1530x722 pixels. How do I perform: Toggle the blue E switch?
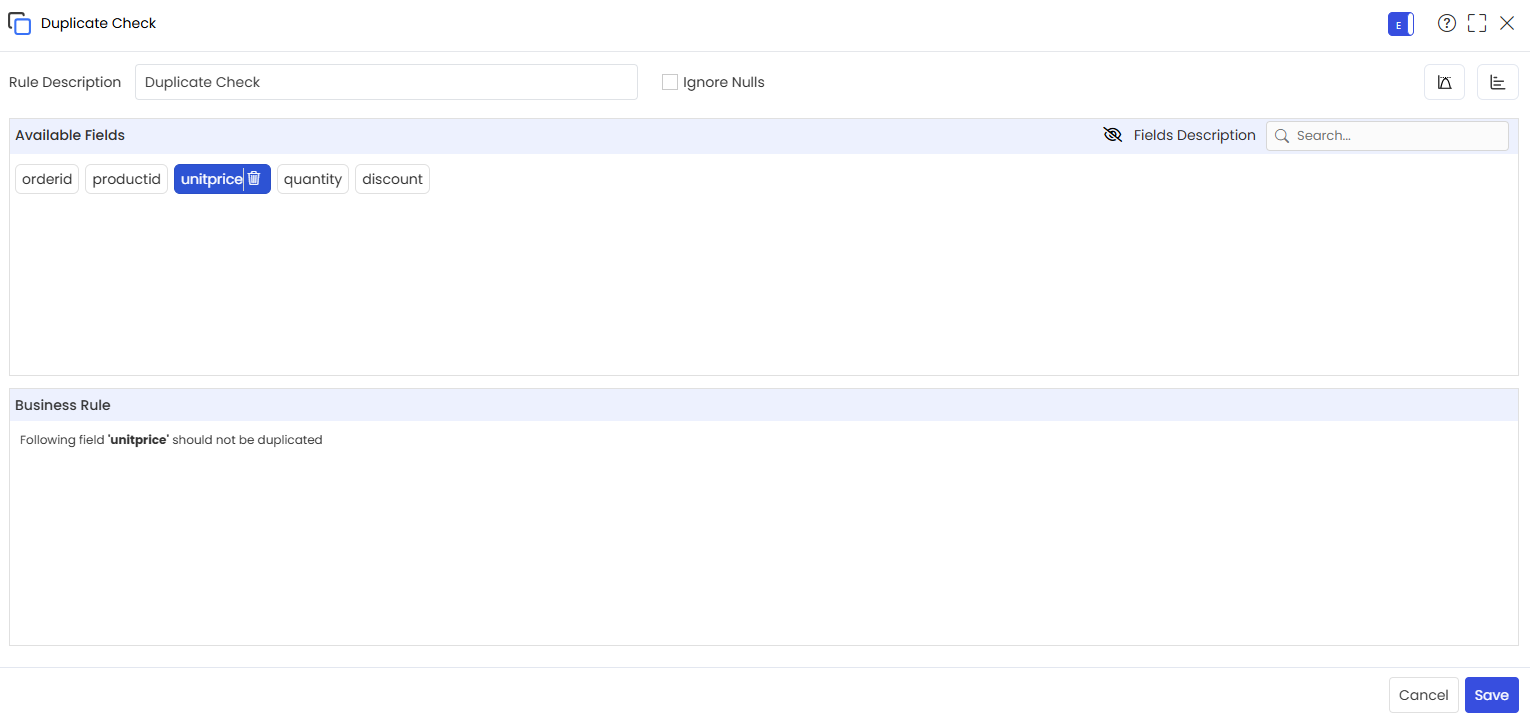[1401, 24]
